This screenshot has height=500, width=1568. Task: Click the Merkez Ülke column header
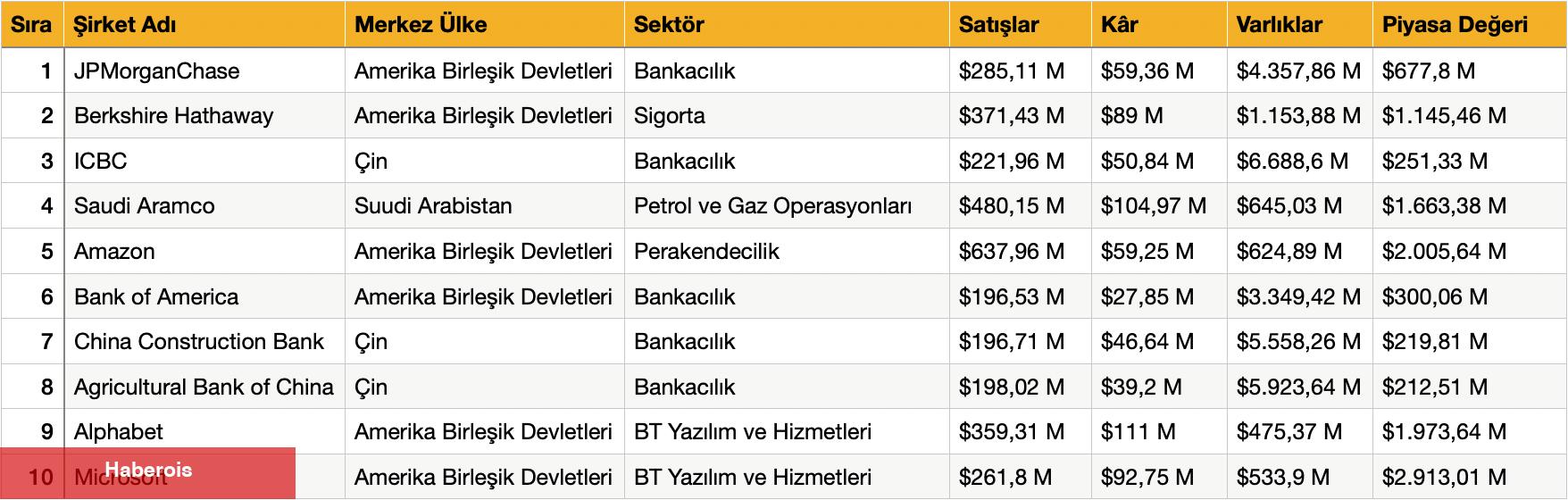421,24
